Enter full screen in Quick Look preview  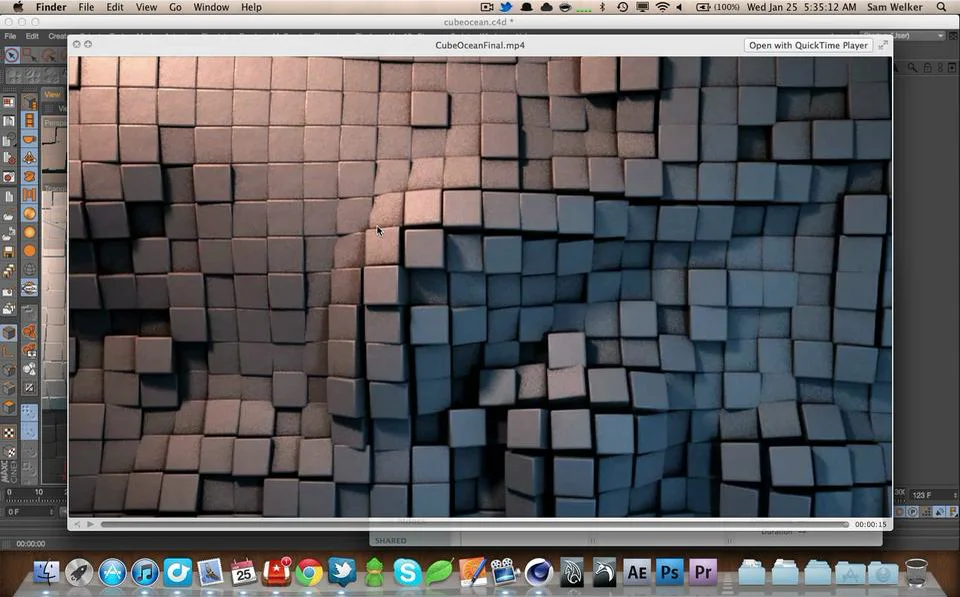point(883,45)
